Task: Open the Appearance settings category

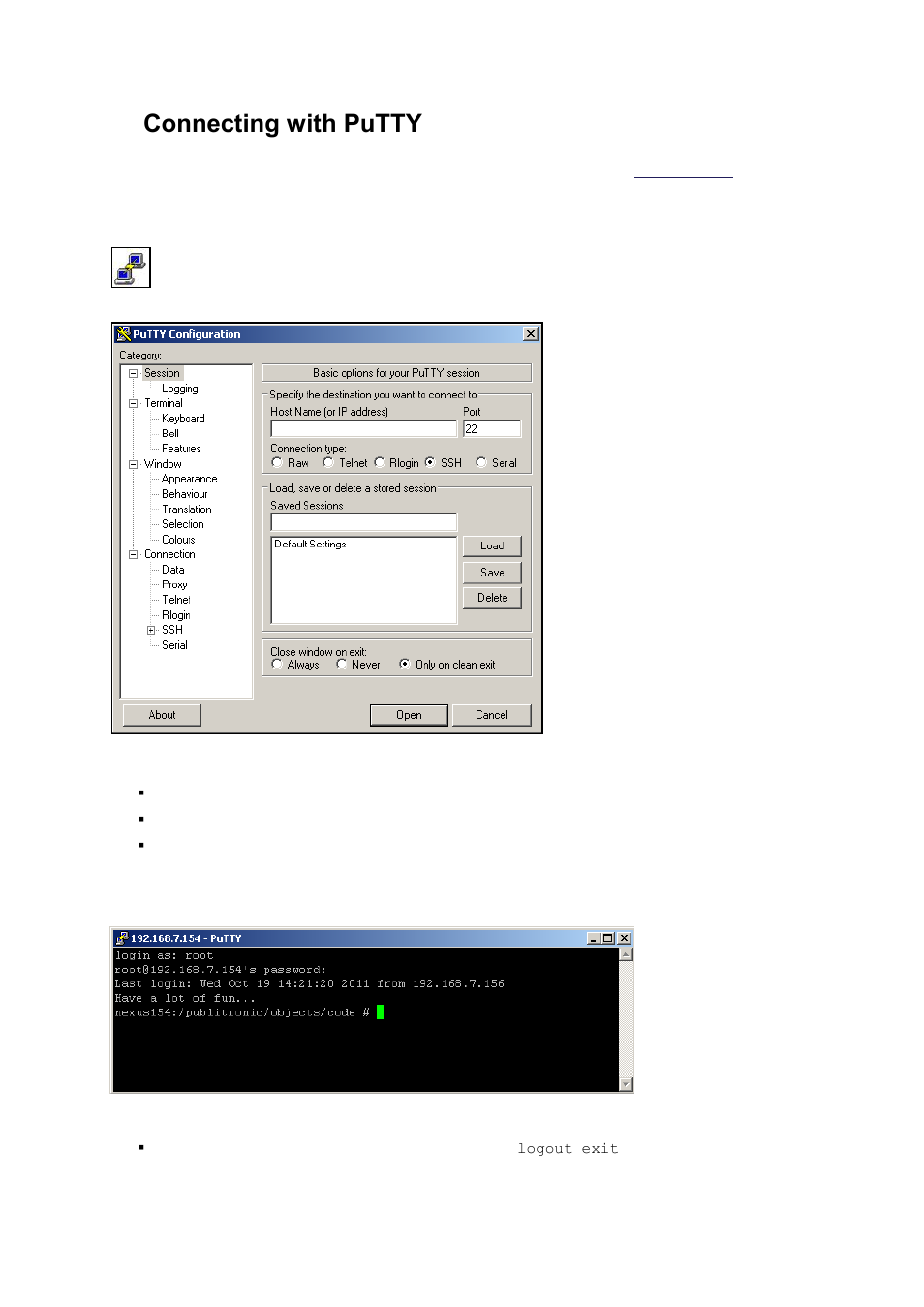Action: pyautogui.click(x=189, y=479)
